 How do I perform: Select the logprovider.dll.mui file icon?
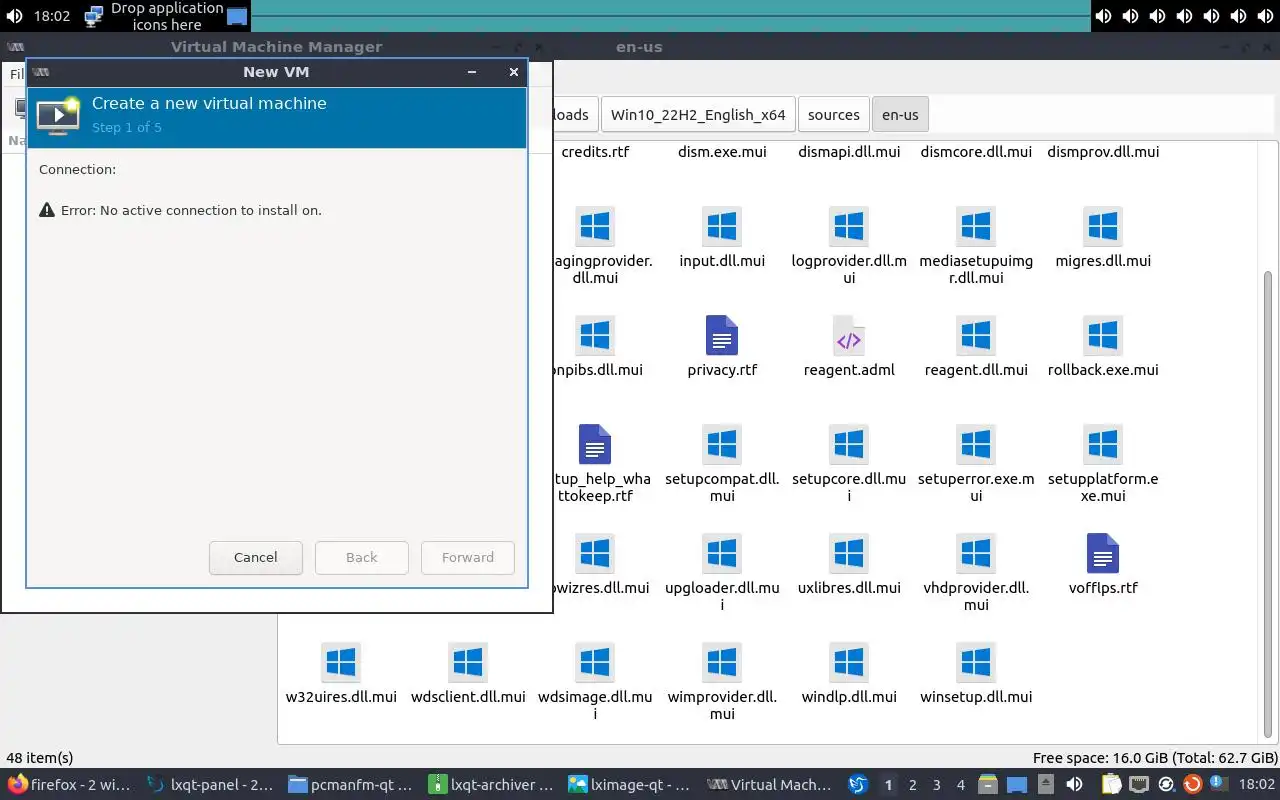(x=849, y=227)
